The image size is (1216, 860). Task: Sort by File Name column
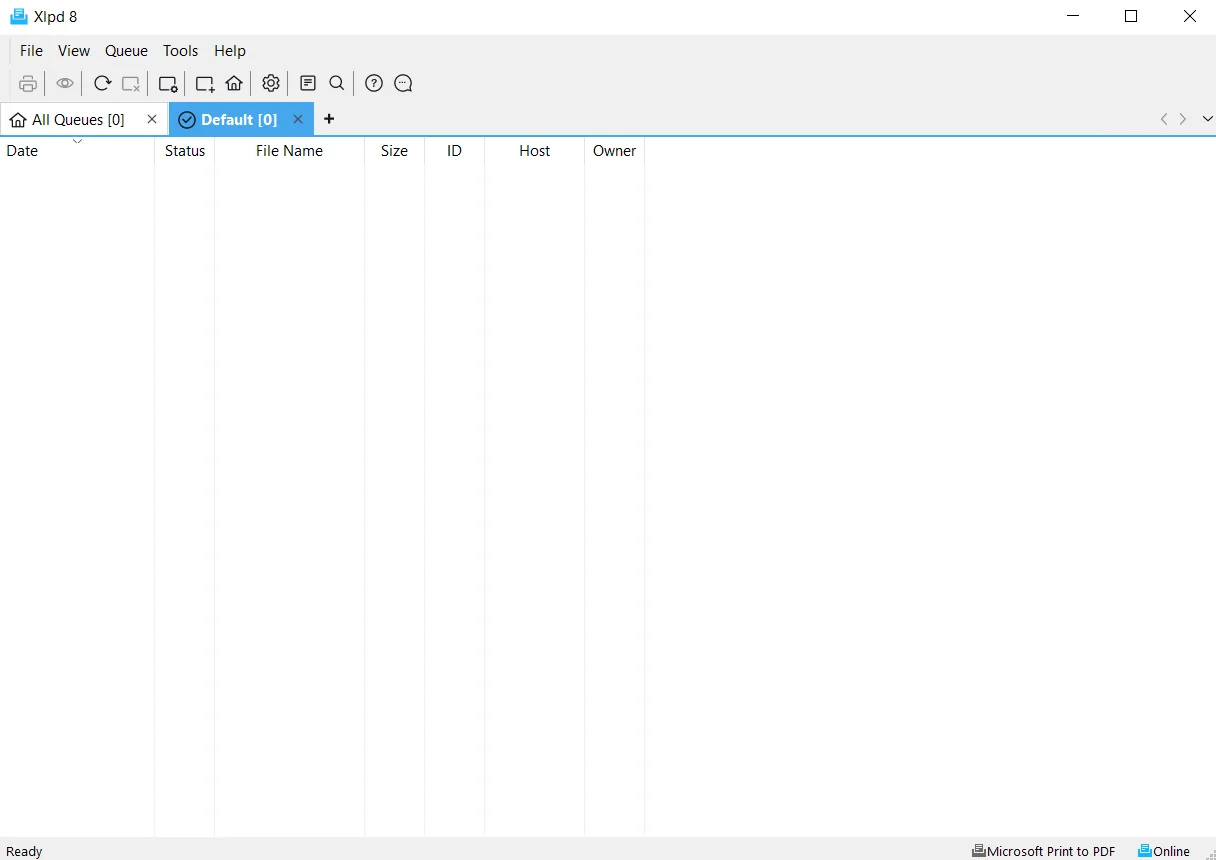tap(290, 151)
